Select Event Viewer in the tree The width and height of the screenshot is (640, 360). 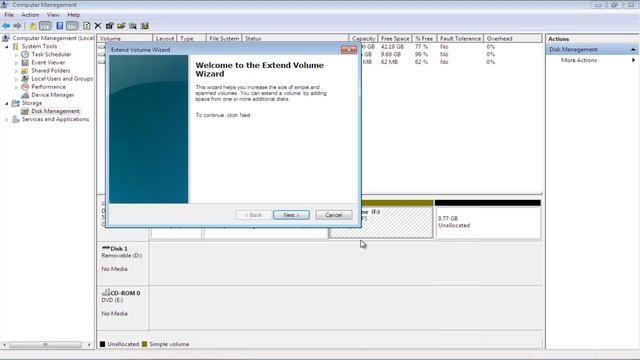coord(48,62)
